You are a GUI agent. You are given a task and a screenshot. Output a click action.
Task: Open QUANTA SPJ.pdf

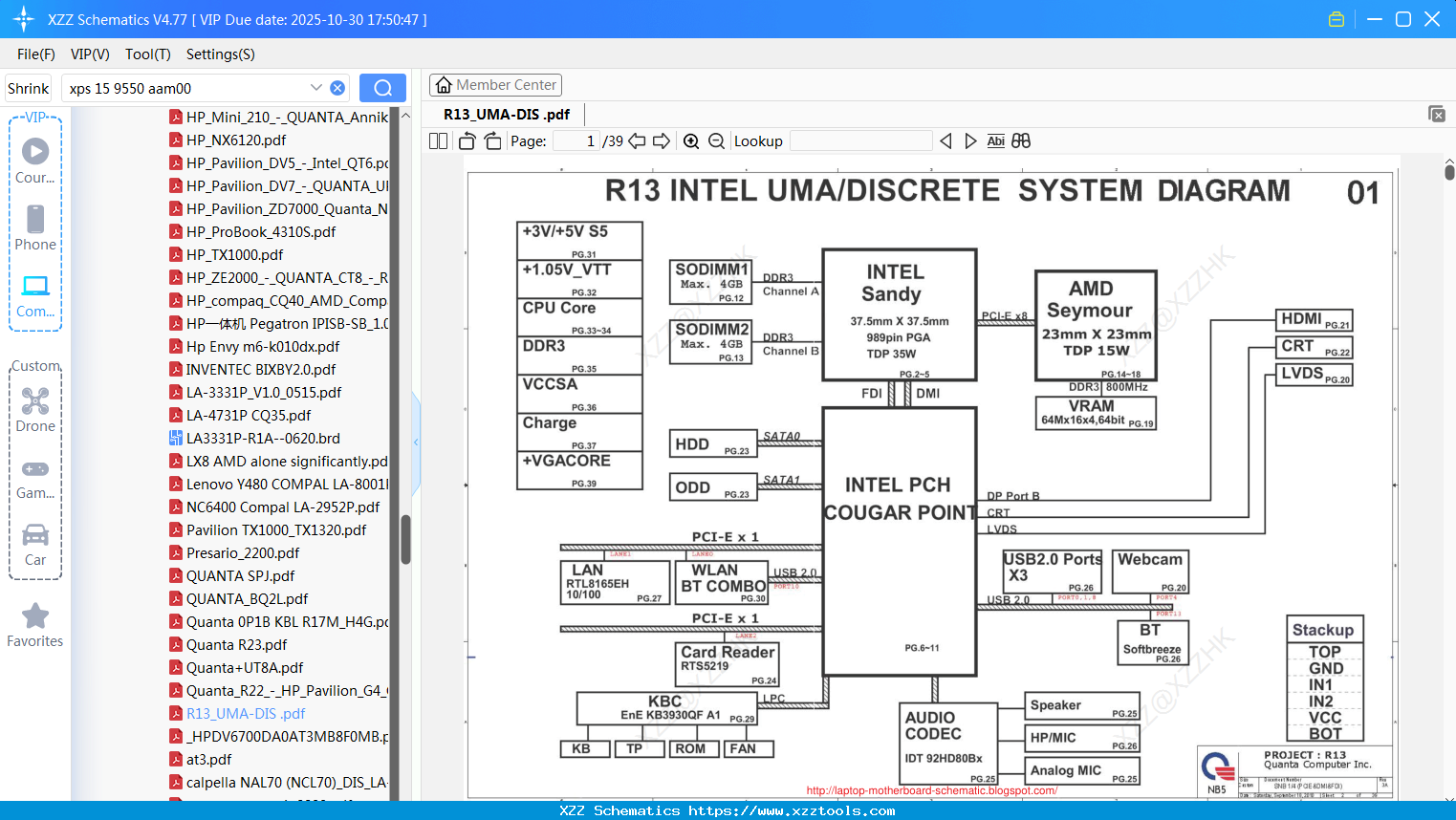pyautogui.click(x=240, y=575)
